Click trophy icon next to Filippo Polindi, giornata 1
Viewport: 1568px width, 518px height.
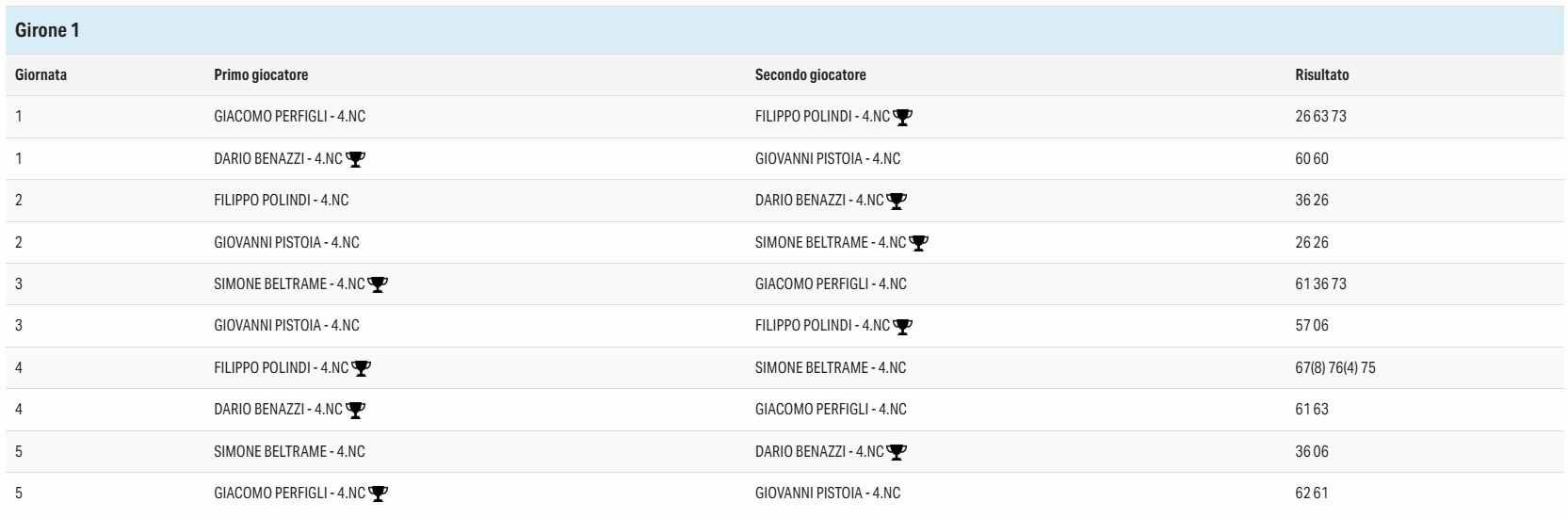coord(903,117)
